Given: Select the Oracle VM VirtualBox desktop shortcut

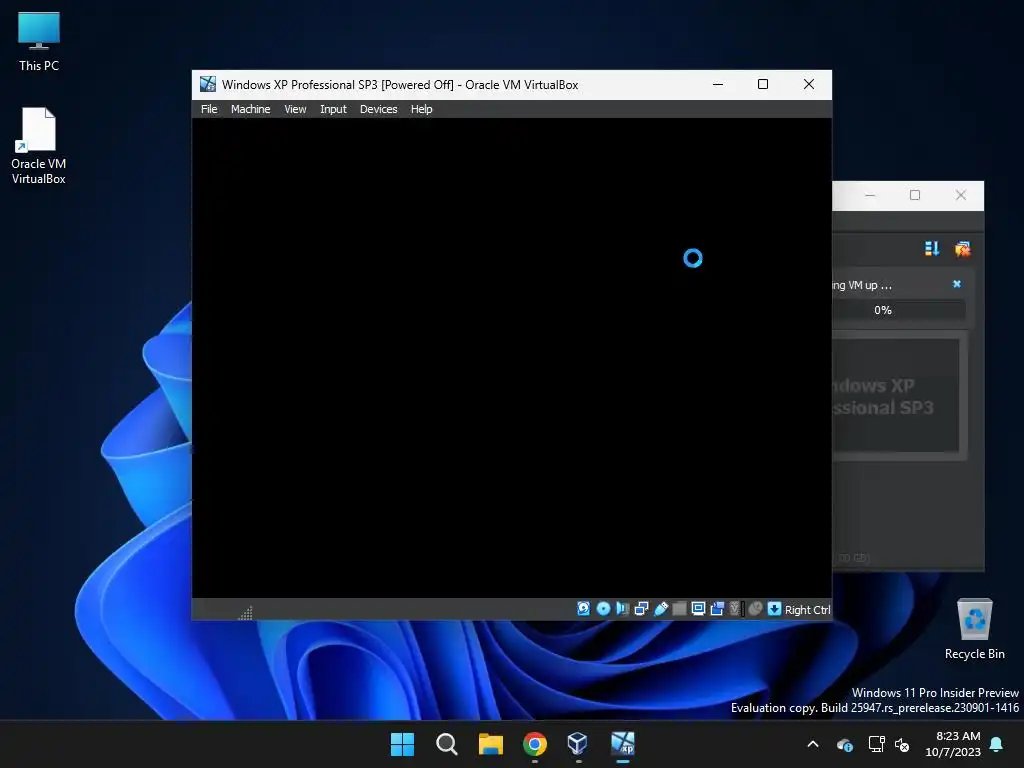Looking at the screenshot, I should [x=39, y=146].
